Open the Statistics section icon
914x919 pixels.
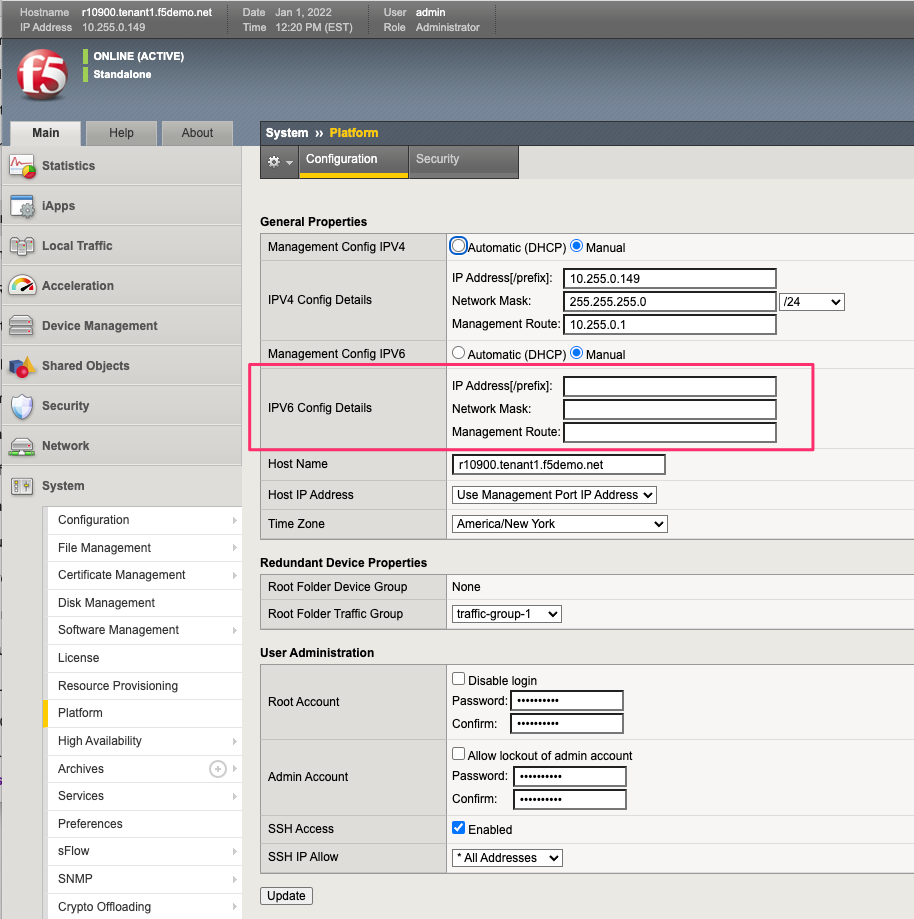pyautogui.click(x=22, y=166)
